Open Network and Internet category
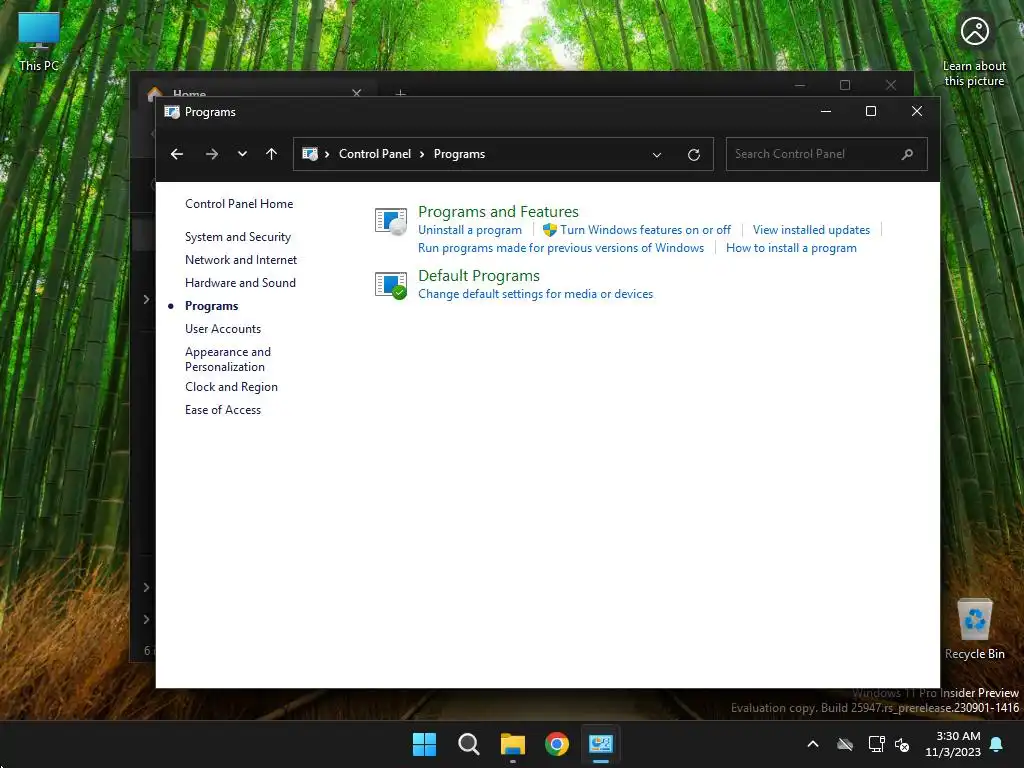 pyautogui.click(x=241, y=260)
